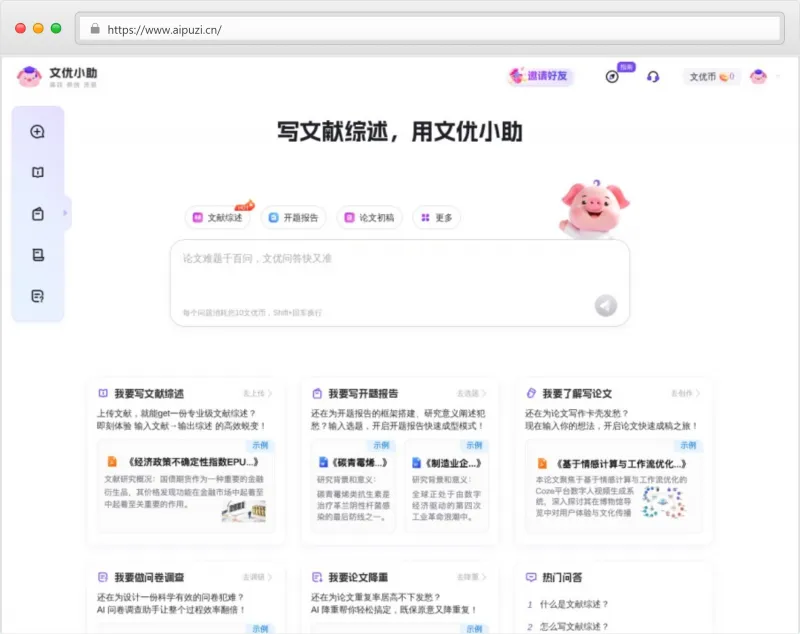Click the 文优币 balance button
Screen dimensions: 800x634
point(711,77)
